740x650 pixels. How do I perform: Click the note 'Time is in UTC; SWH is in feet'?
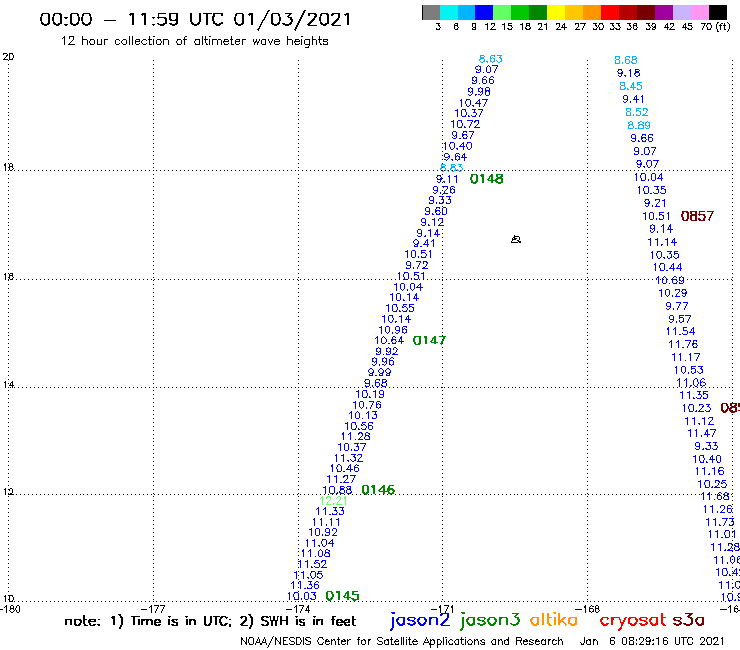(x=210, y=622)
